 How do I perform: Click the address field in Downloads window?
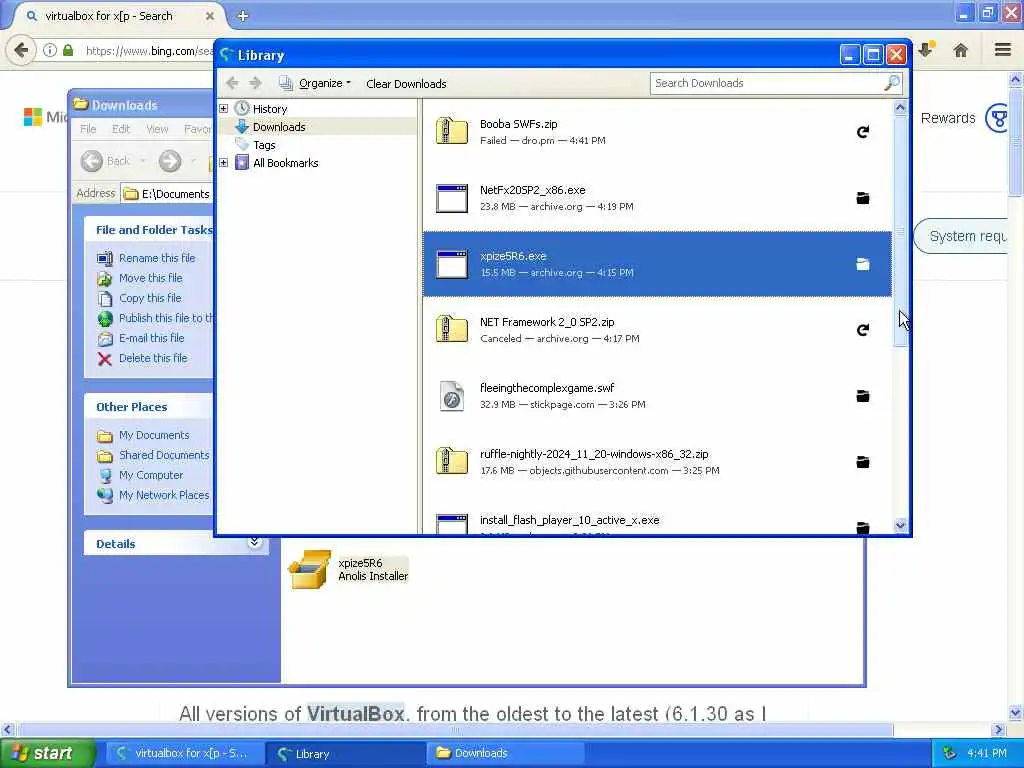point(167,193)
